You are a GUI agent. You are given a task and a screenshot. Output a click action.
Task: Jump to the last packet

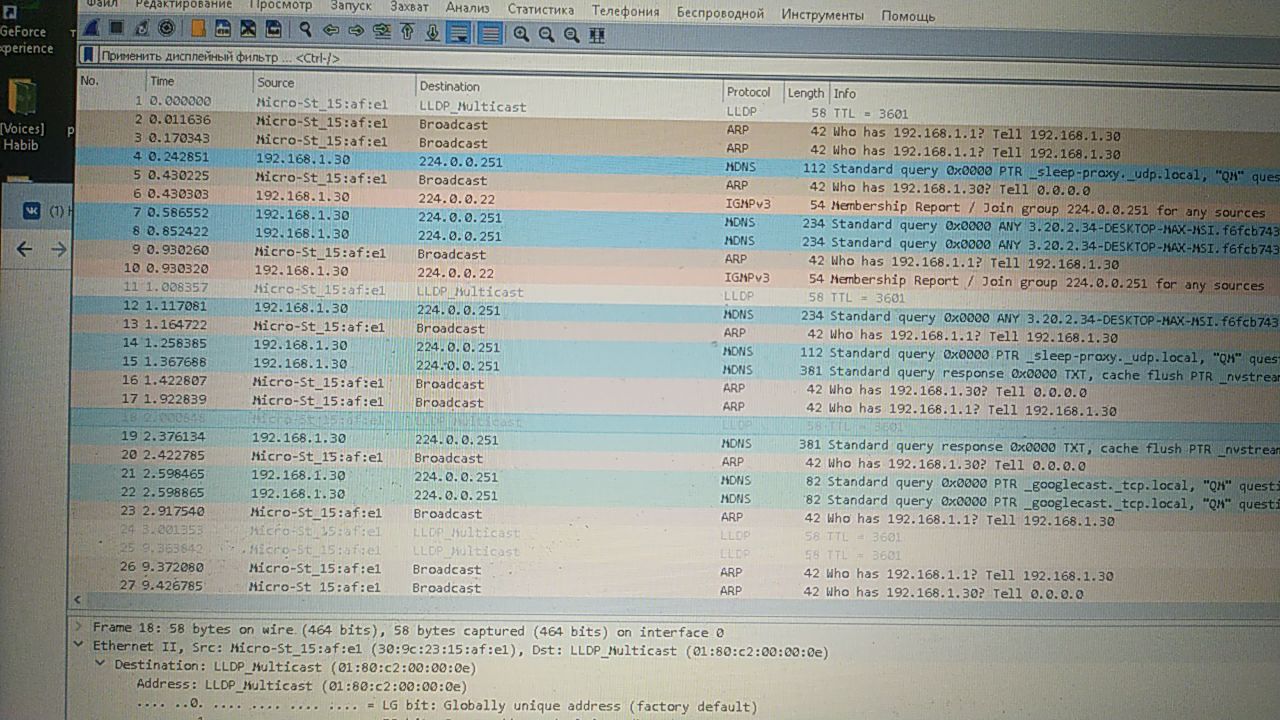(x=432, y=32)
